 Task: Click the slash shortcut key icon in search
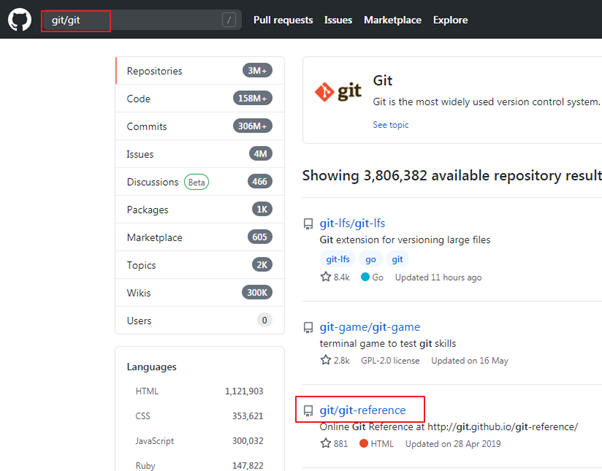pos(228,20)
